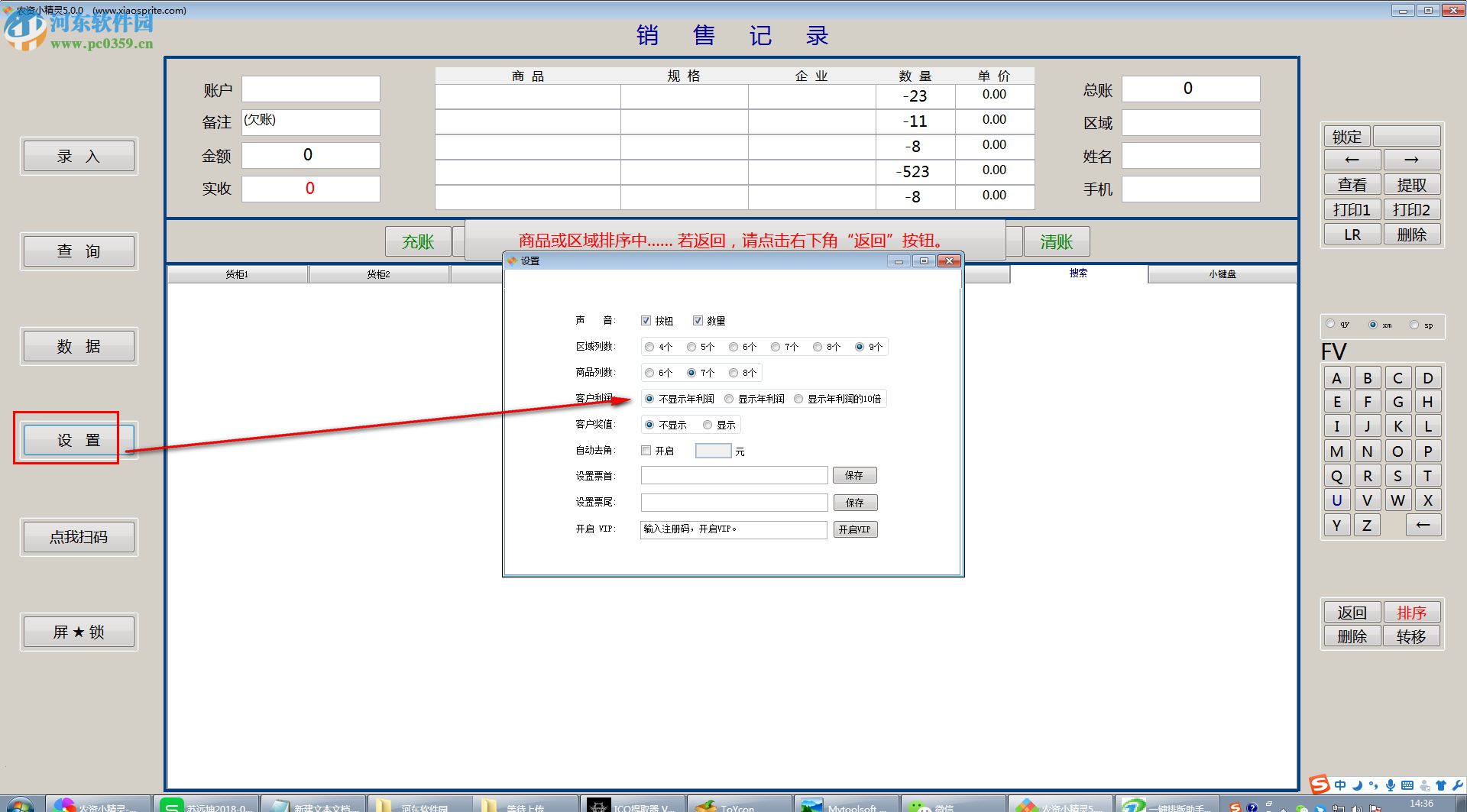Enable the 自动去角 开启 checkbox

(x=646, y=451)
